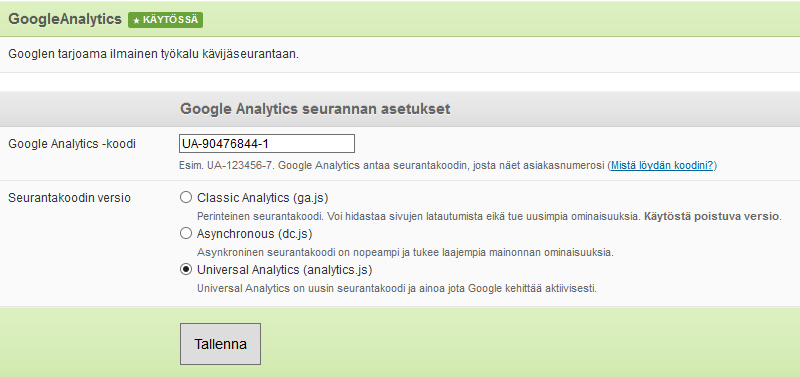
Task: Click 'Asynkroninen seurantakoodi on nopeampi' description
Action: pos(405,253)
